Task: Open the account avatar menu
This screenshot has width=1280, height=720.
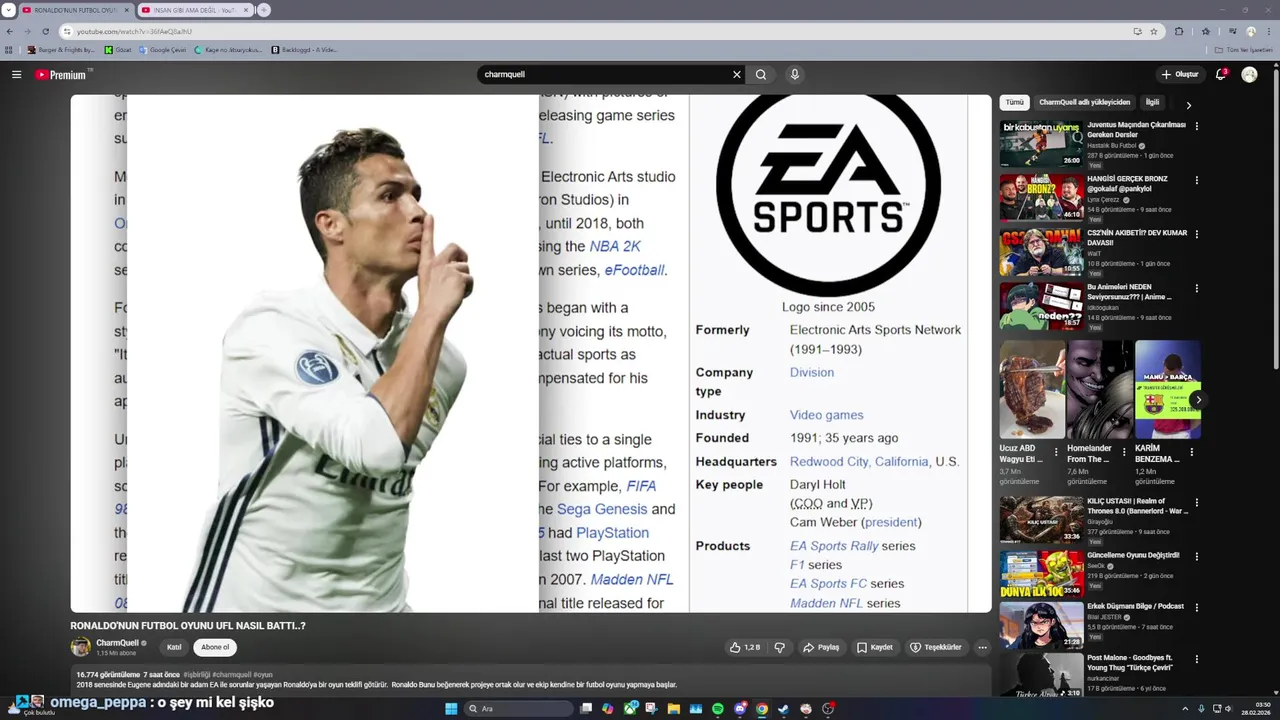Action: point(1249,74)
